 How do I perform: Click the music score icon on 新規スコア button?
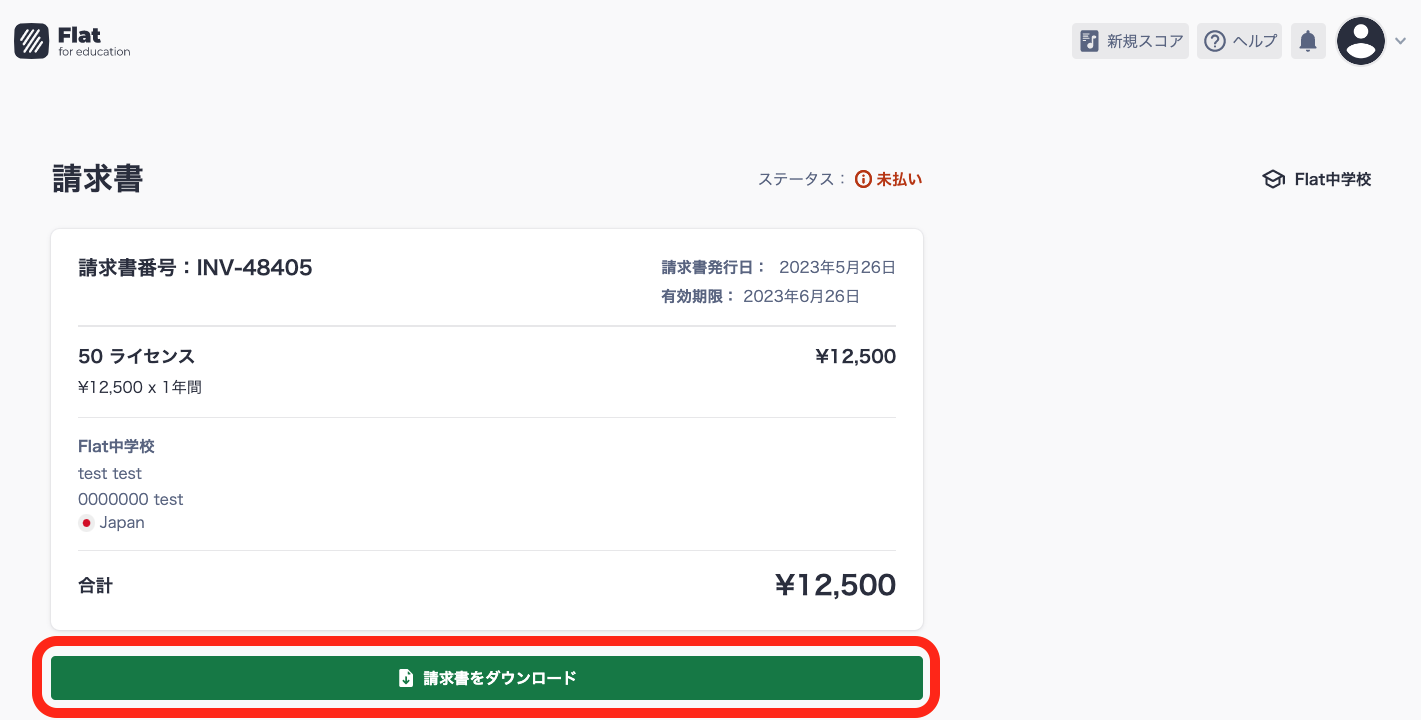pos(1089,40)
